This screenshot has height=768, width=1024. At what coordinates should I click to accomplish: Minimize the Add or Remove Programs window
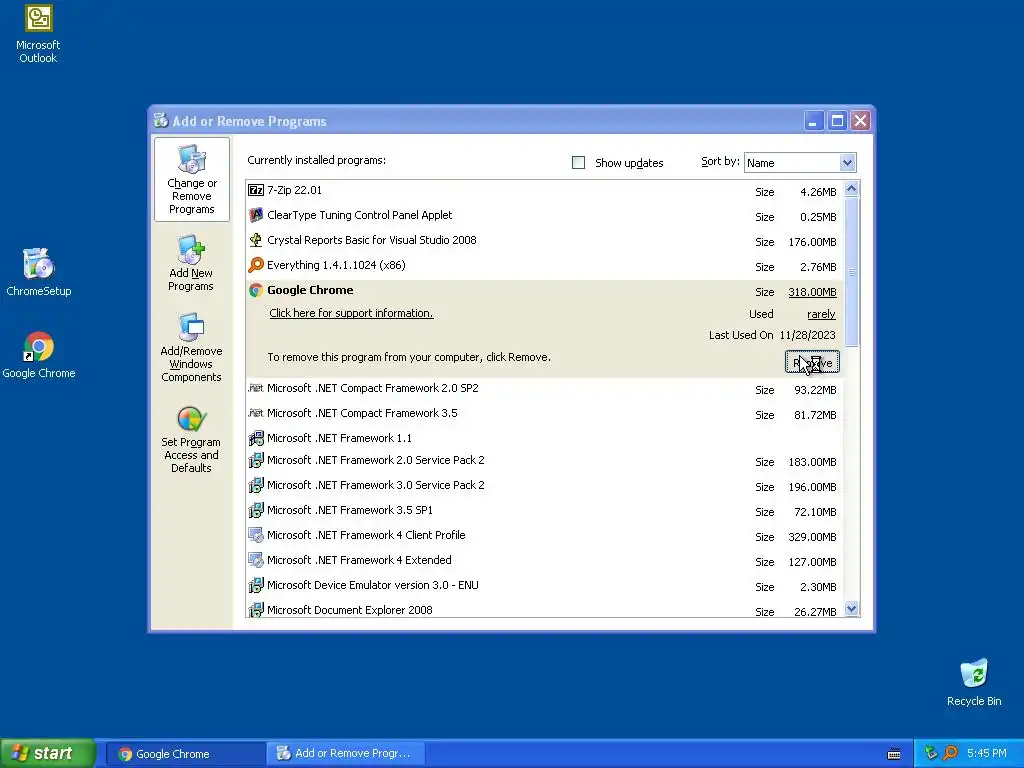tap(814, 121)
